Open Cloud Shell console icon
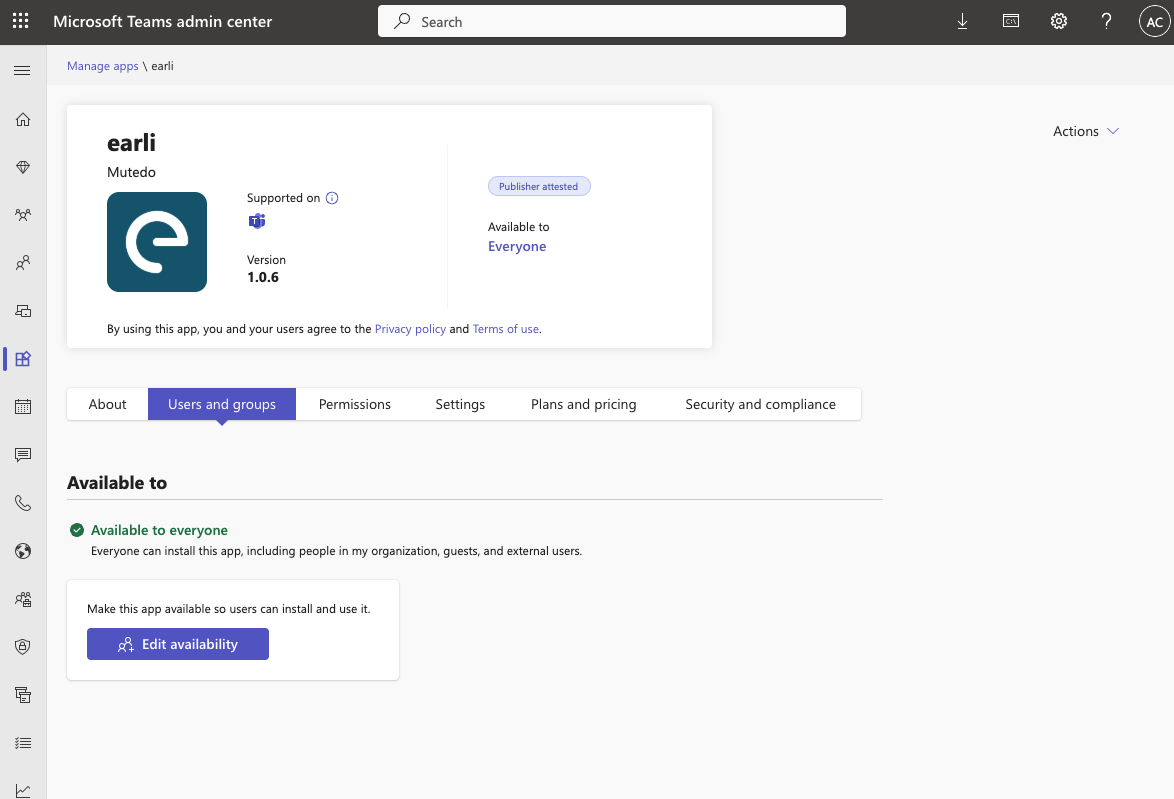This screenshot has height=799, width=1174. pyautogui.click(x=1011, y=21)
